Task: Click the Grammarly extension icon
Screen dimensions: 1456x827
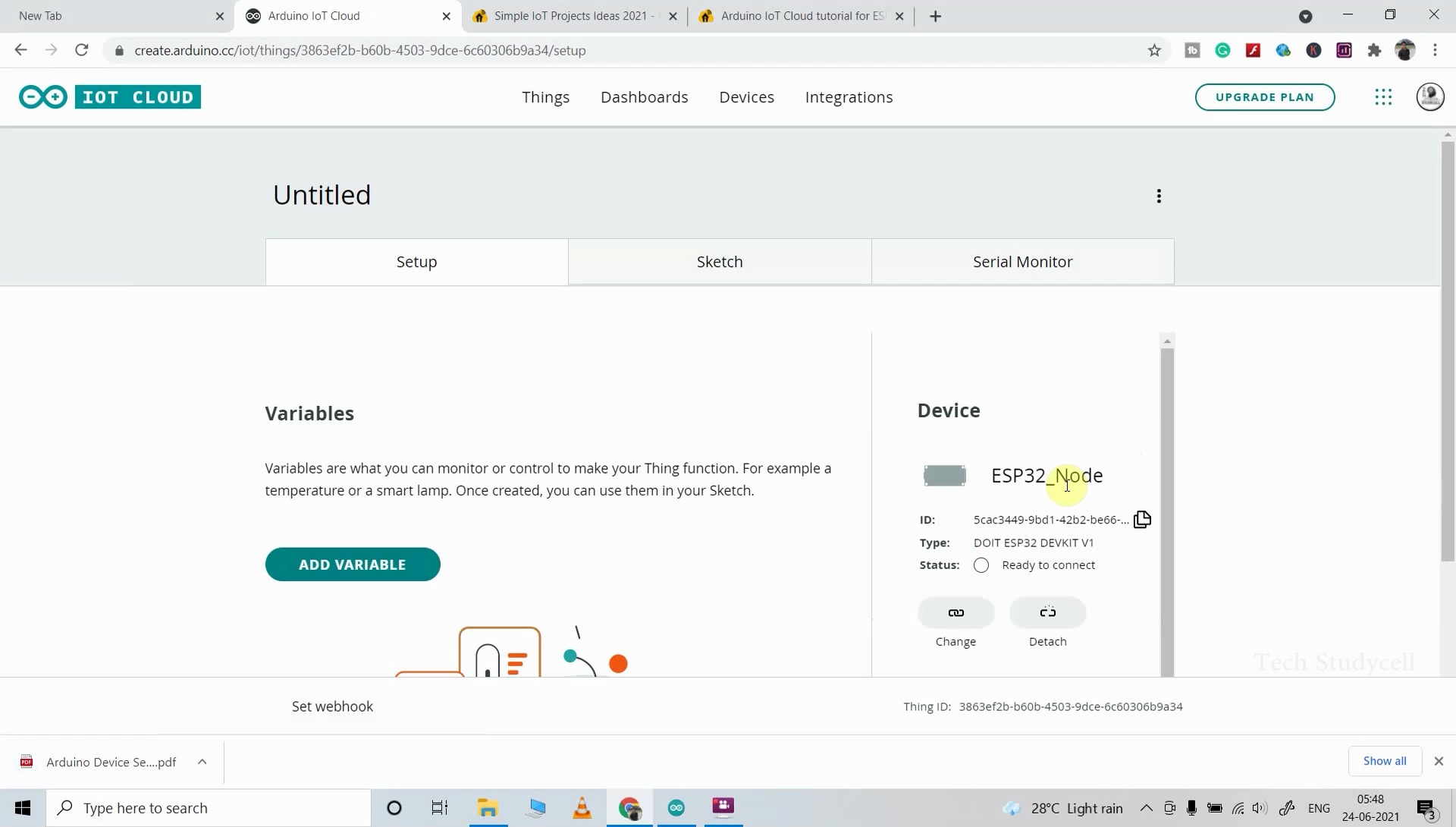Action: [1222, 51]
